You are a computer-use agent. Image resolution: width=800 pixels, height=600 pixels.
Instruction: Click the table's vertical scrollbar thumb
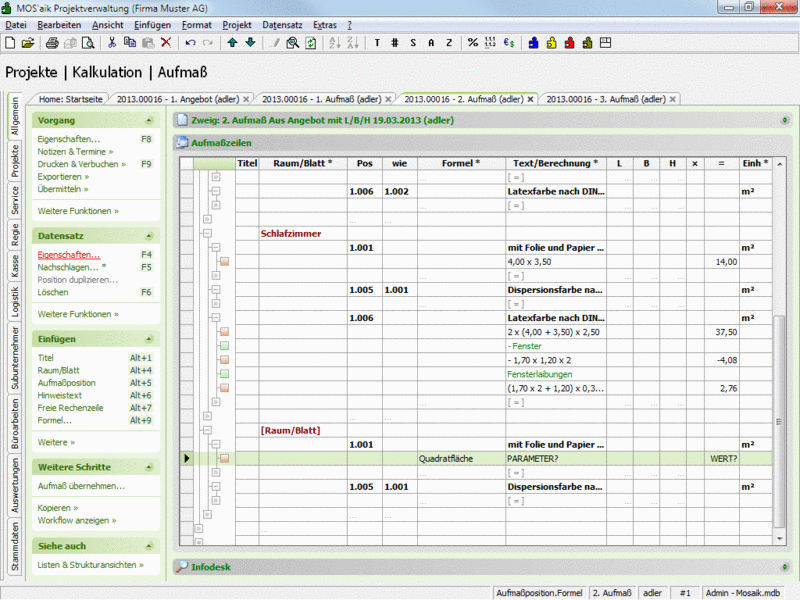pos(779,421)
